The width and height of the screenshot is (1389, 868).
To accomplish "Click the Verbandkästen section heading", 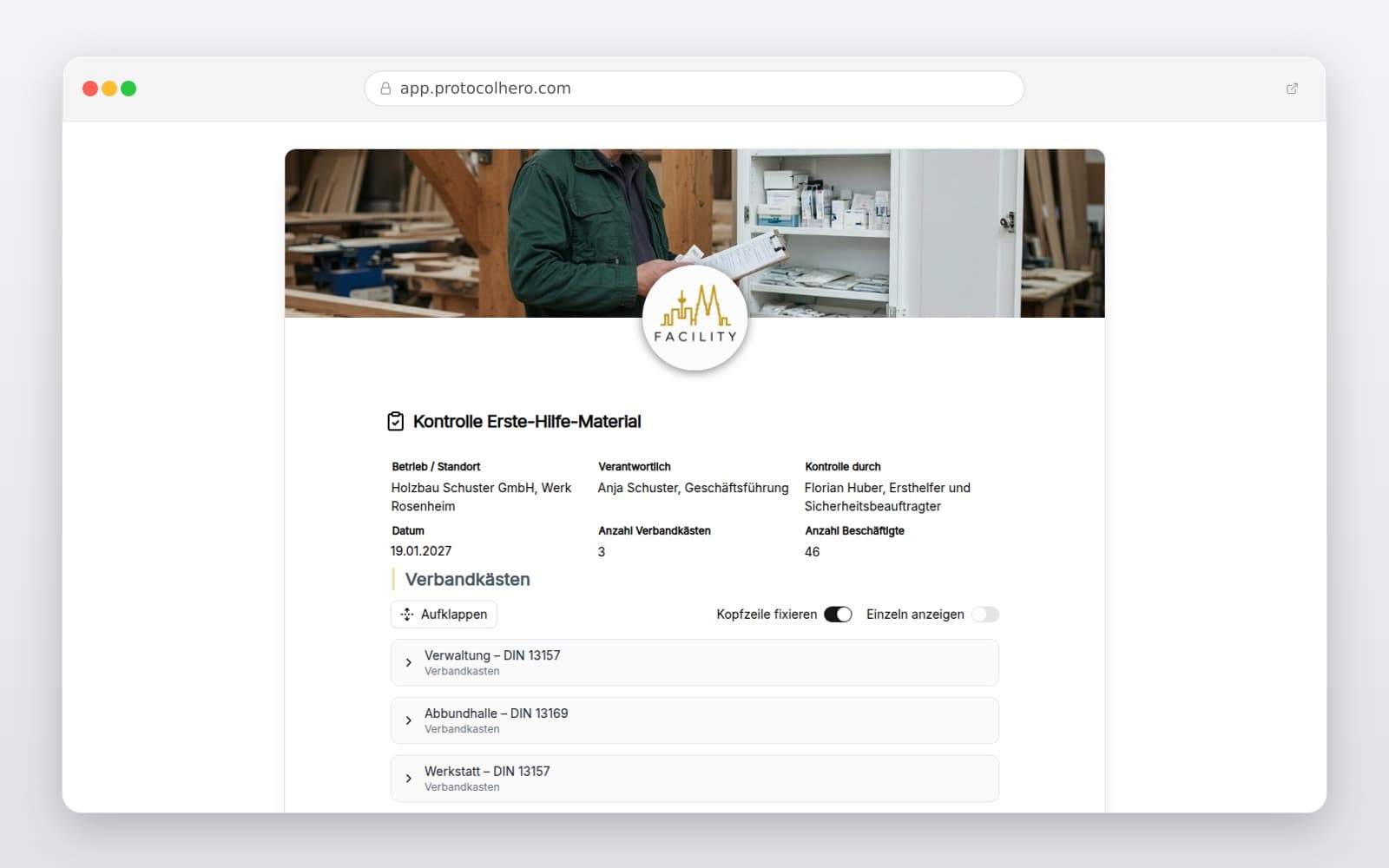I will [x=467, y=579].
